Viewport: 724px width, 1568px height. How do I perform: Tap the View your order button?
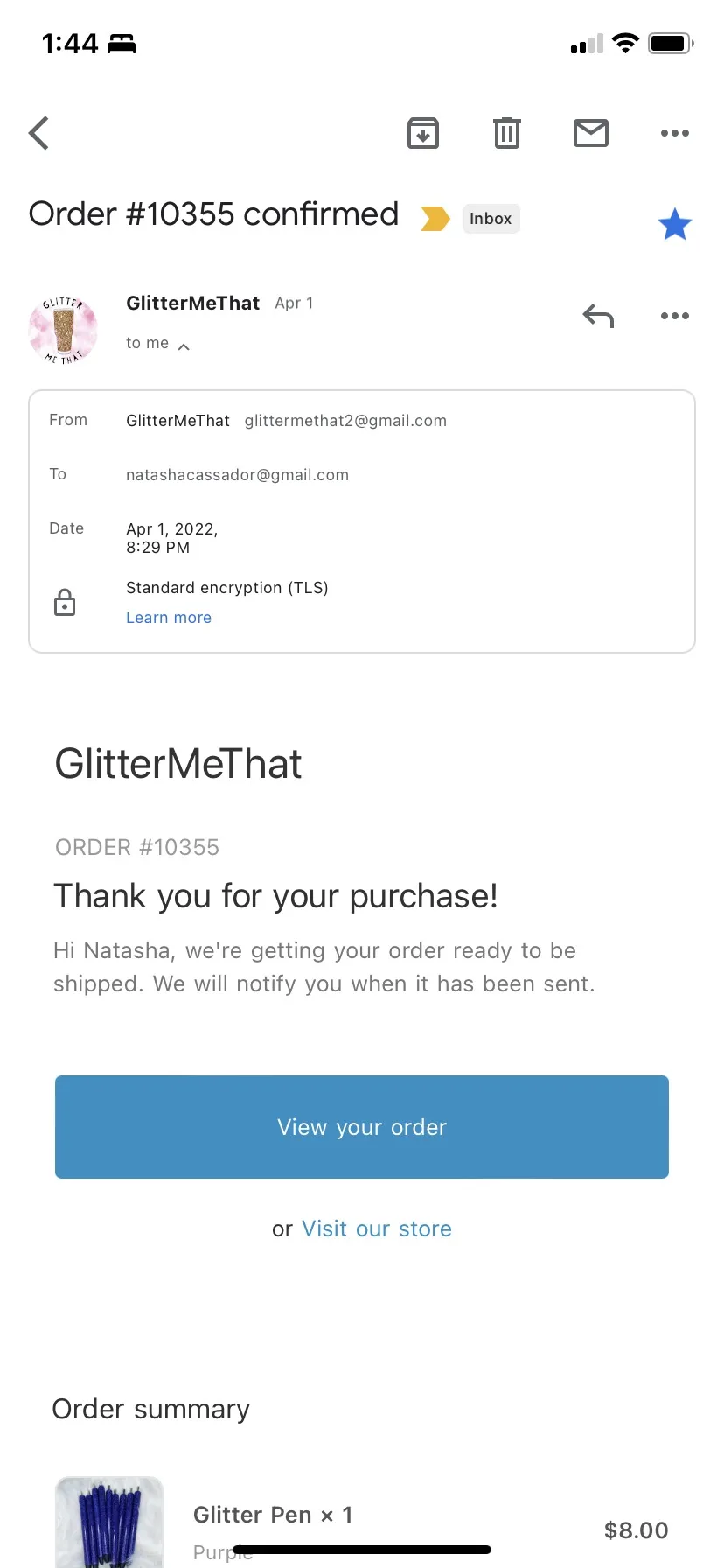[x=362, y=1127]
